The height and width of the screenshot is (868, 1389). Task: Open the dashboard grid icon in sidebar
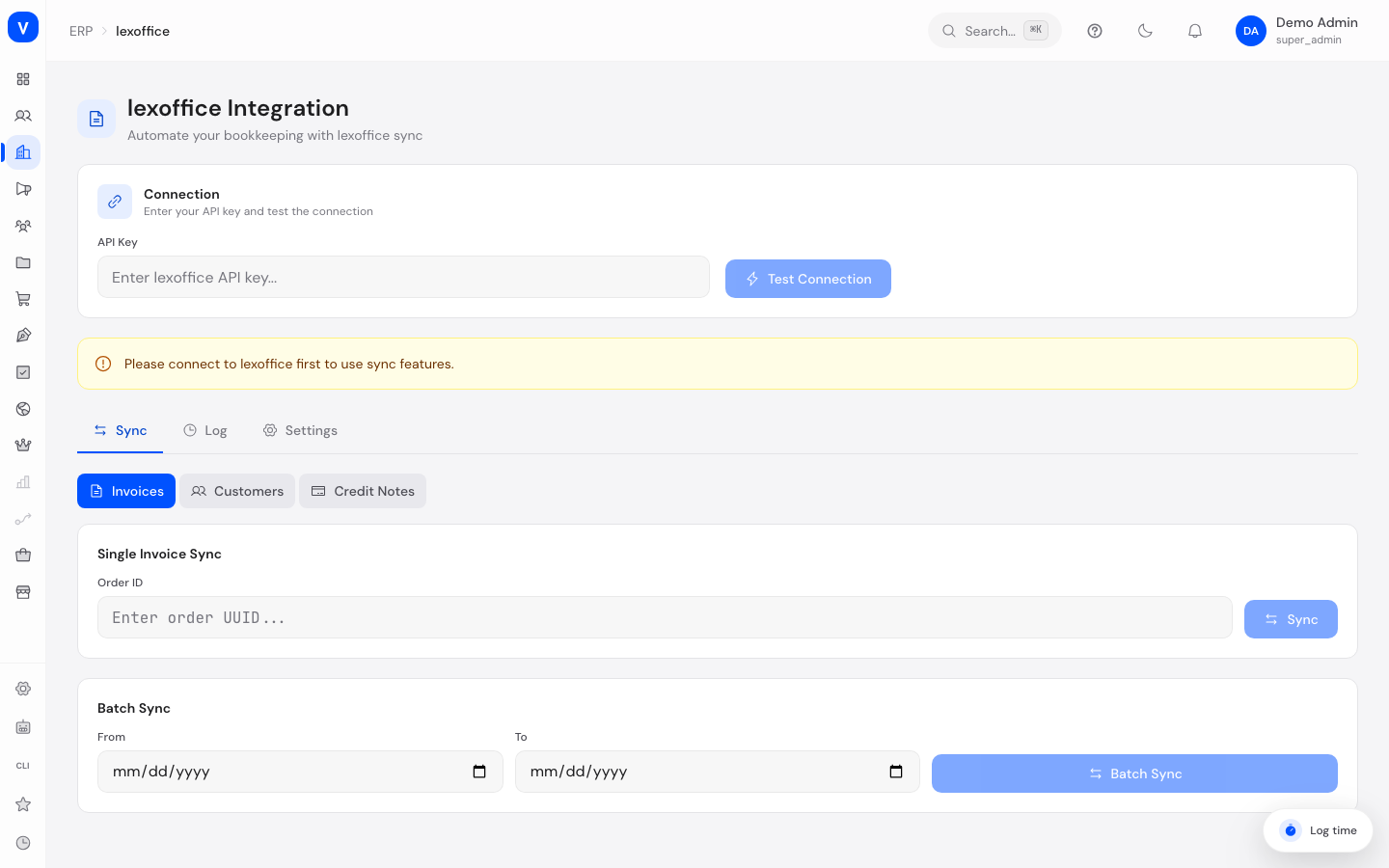tap(23, 79)
